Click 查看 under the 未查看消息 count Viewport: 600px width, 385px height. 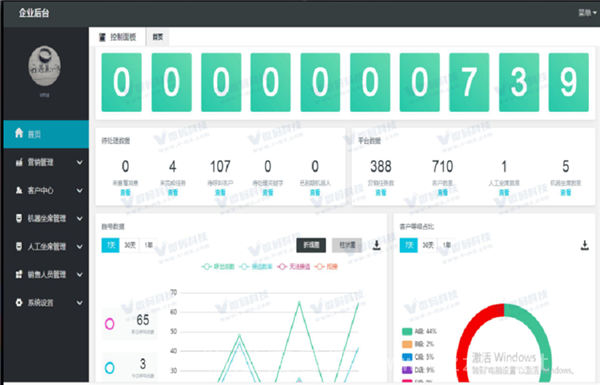(x=126, y=192)
